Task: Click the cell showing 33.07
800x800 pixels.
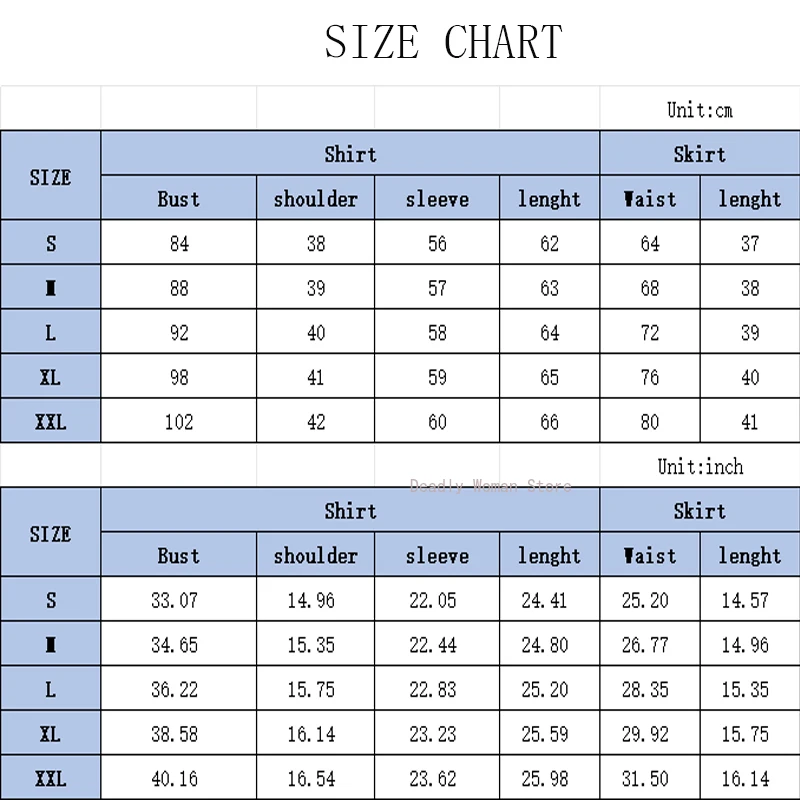Action: point(174,599)
